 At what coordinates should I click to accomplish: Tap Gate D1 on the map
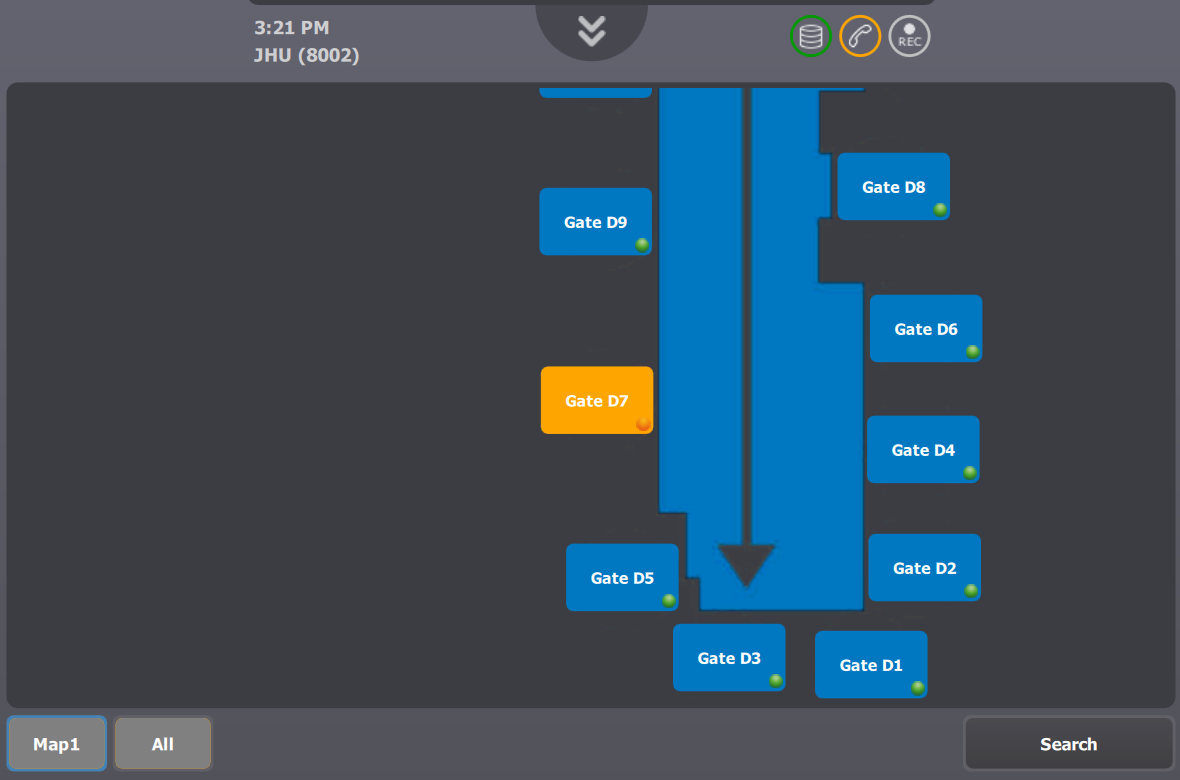[871, 665]
